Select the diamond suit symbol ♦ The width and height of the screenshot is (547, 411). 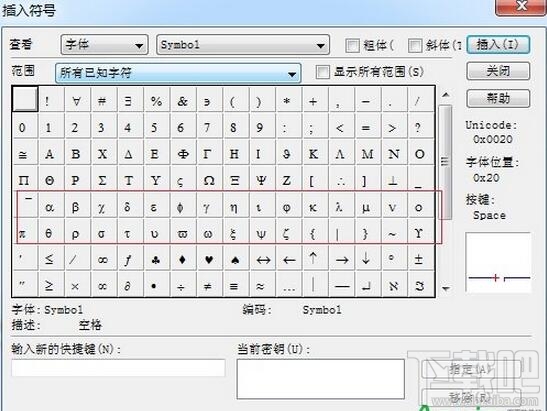coord(182,259)
